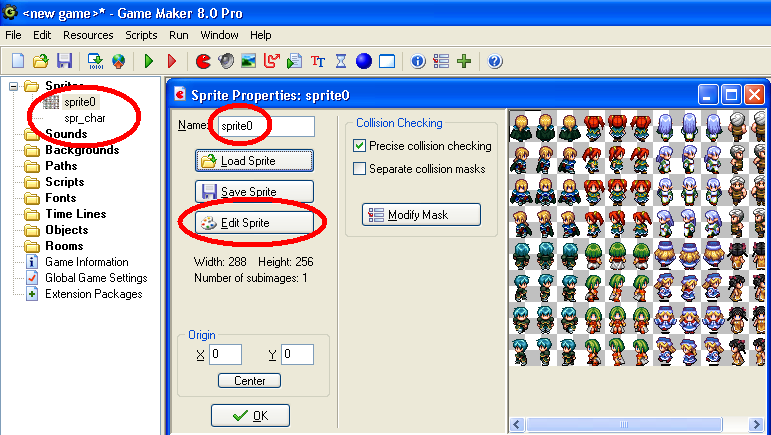
Task: Click the sprite preview image
Action: click(x=638, y=238)
